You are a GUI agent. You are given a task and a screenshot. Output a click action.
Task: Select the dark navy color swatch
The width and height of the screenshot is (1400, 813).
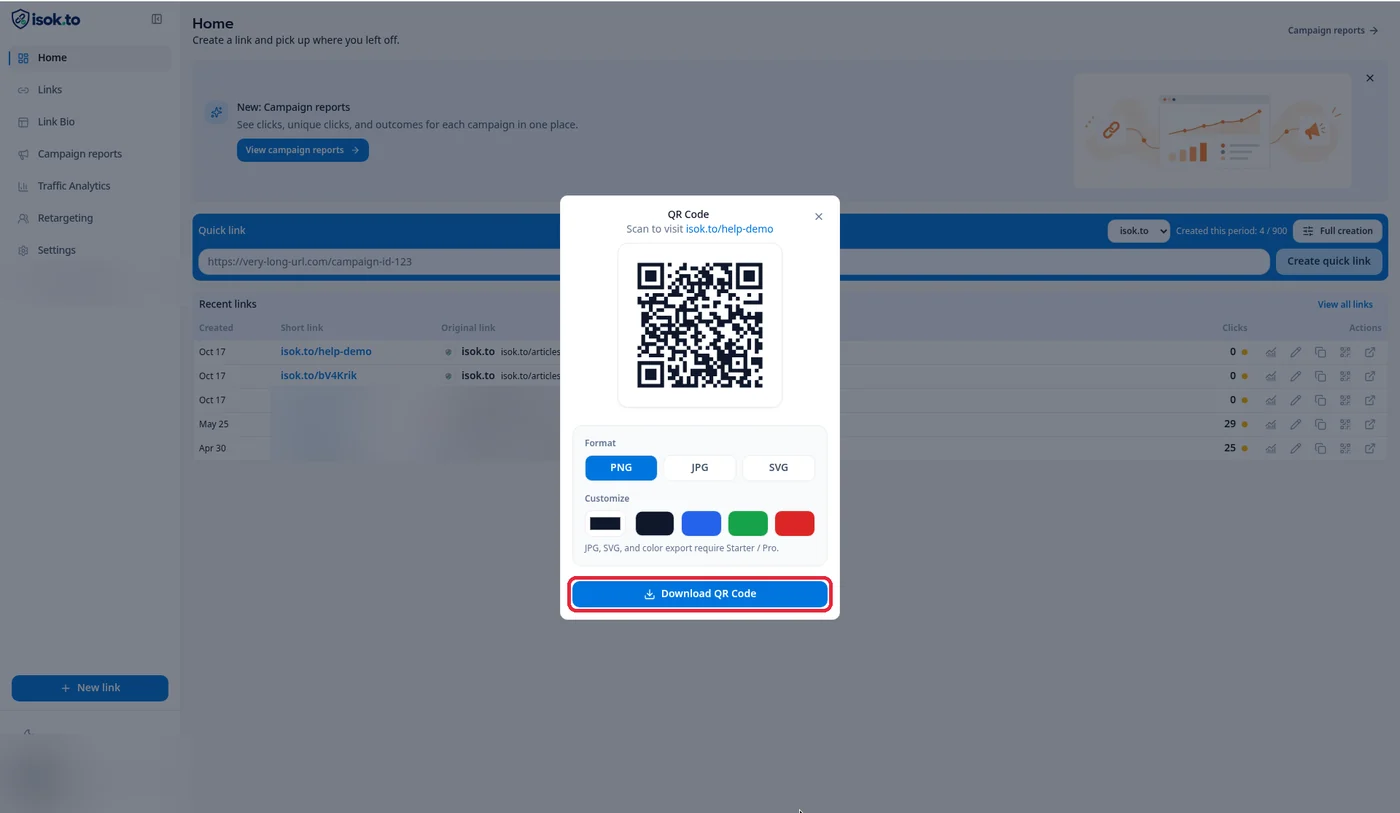(655, 523)
